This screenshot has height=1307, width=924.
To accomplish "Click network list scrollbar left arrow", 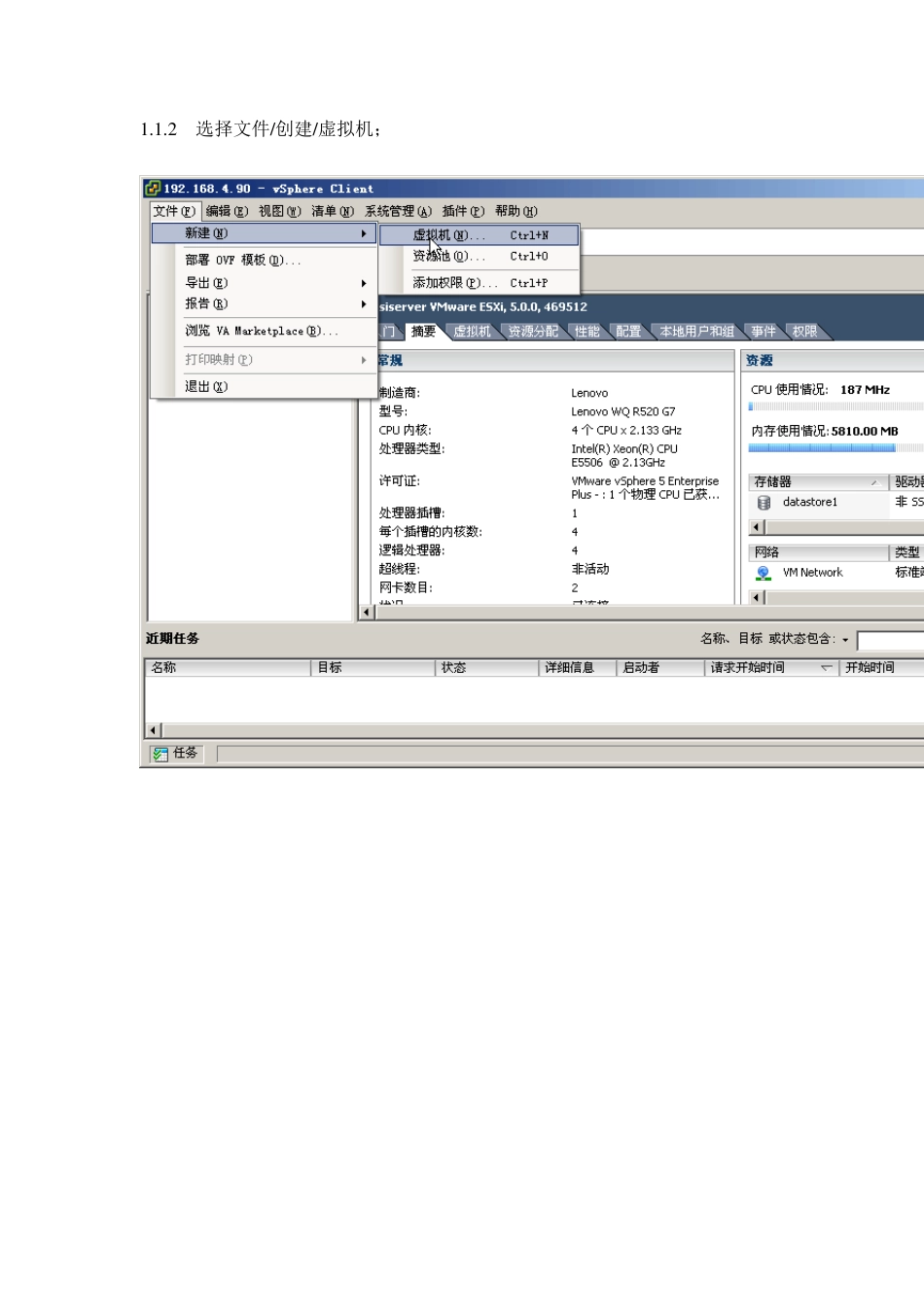I will click(x=757, y=597).
